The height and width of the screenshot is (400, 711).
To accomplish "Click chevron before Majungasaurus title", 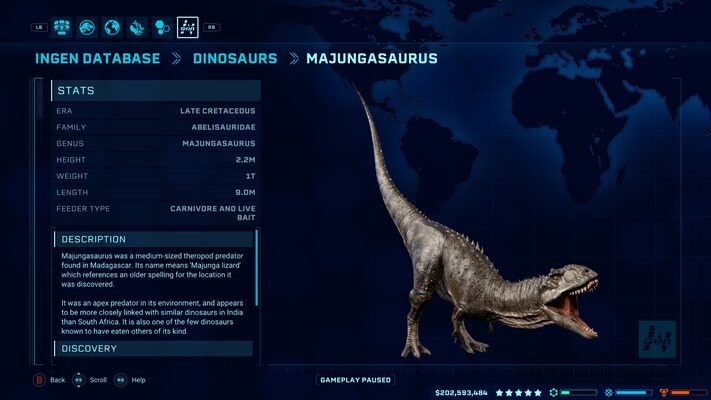I will (294, 59).
